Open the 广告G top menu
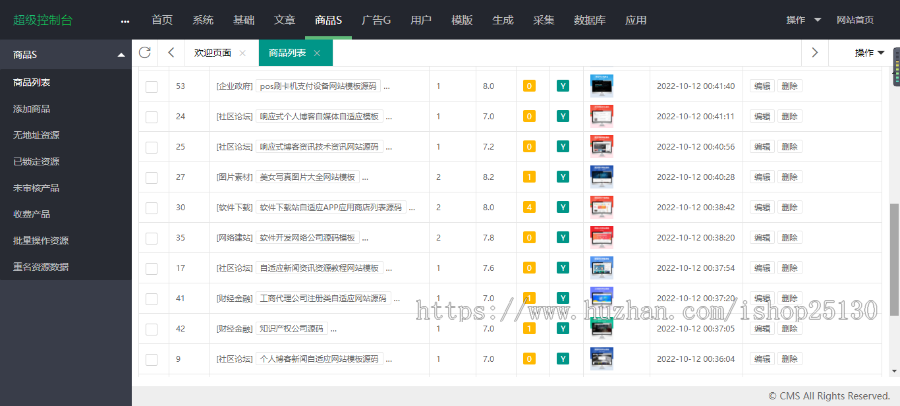Image resolution: width=900 pixels, height=406 pixels. coord(376,20)
